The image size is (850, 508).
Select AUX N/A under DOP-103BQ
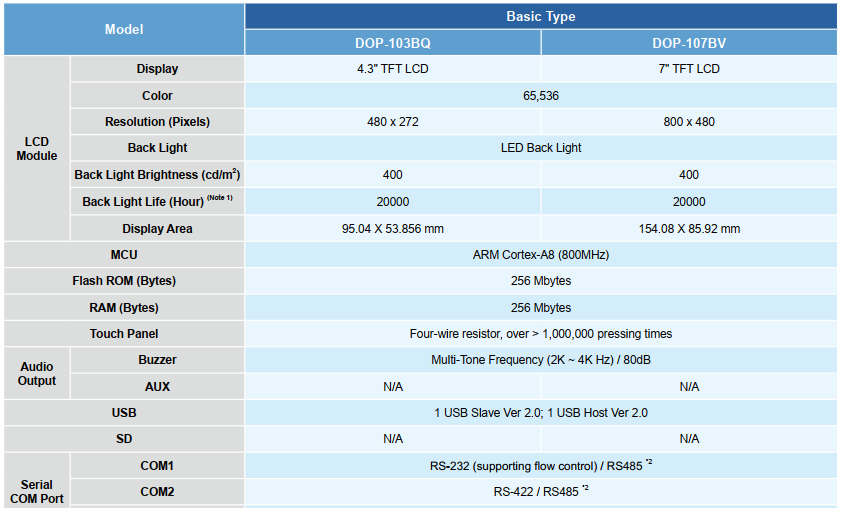pyautogui.click(x=392, y=387)
